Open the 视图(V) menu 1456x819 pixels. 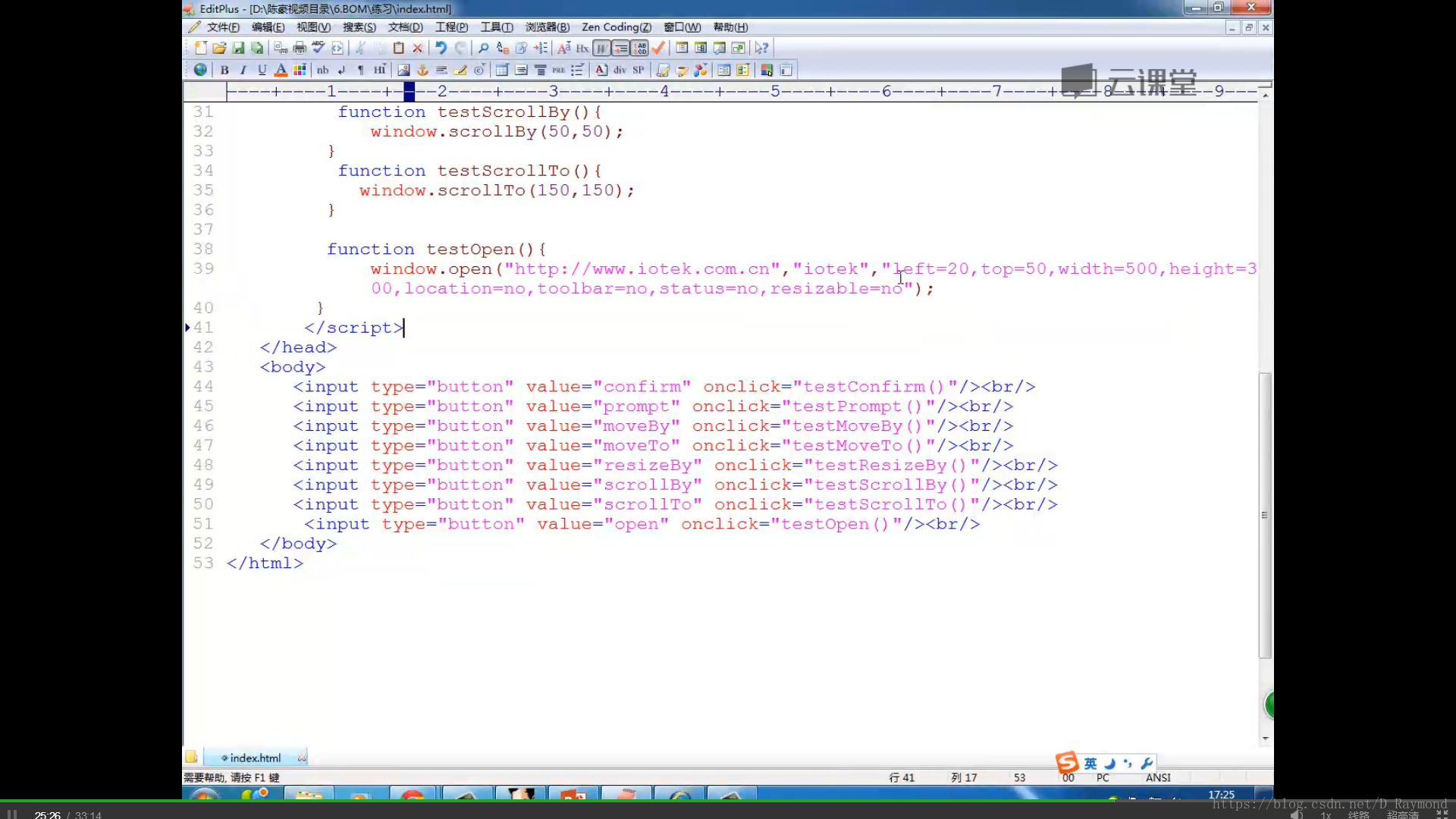pyautogui.click(x=313, y=27)
